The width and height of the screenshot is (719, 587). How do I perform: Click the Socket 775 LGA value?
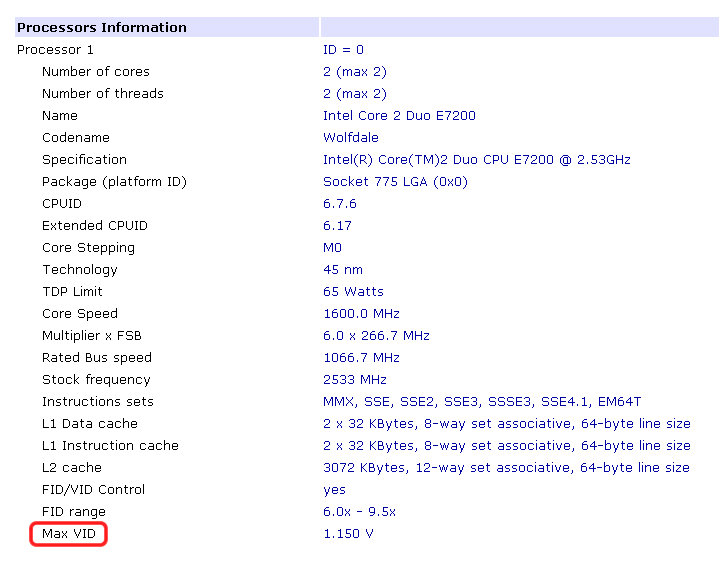395,182
